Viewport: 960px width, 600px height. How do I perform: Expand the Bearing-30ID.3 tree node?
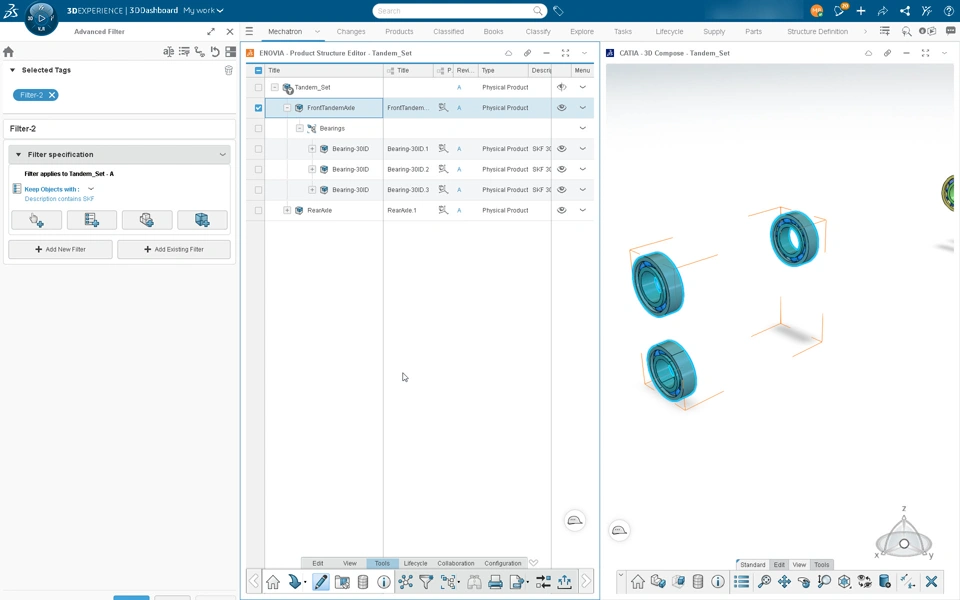[x=312, y=190]
